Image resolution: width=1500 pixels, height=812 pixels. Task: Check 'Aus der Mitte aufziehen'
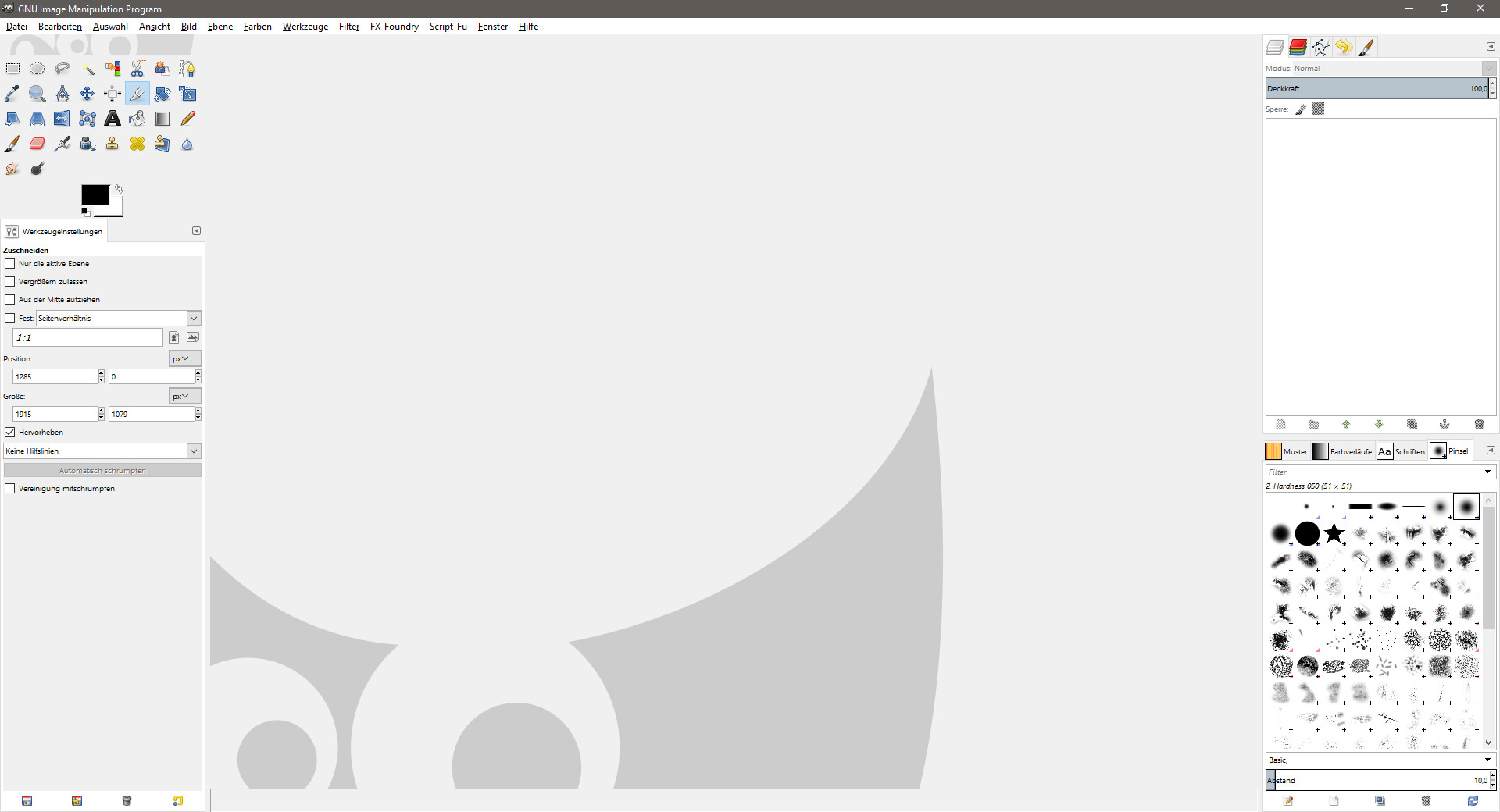pos(10,300)
